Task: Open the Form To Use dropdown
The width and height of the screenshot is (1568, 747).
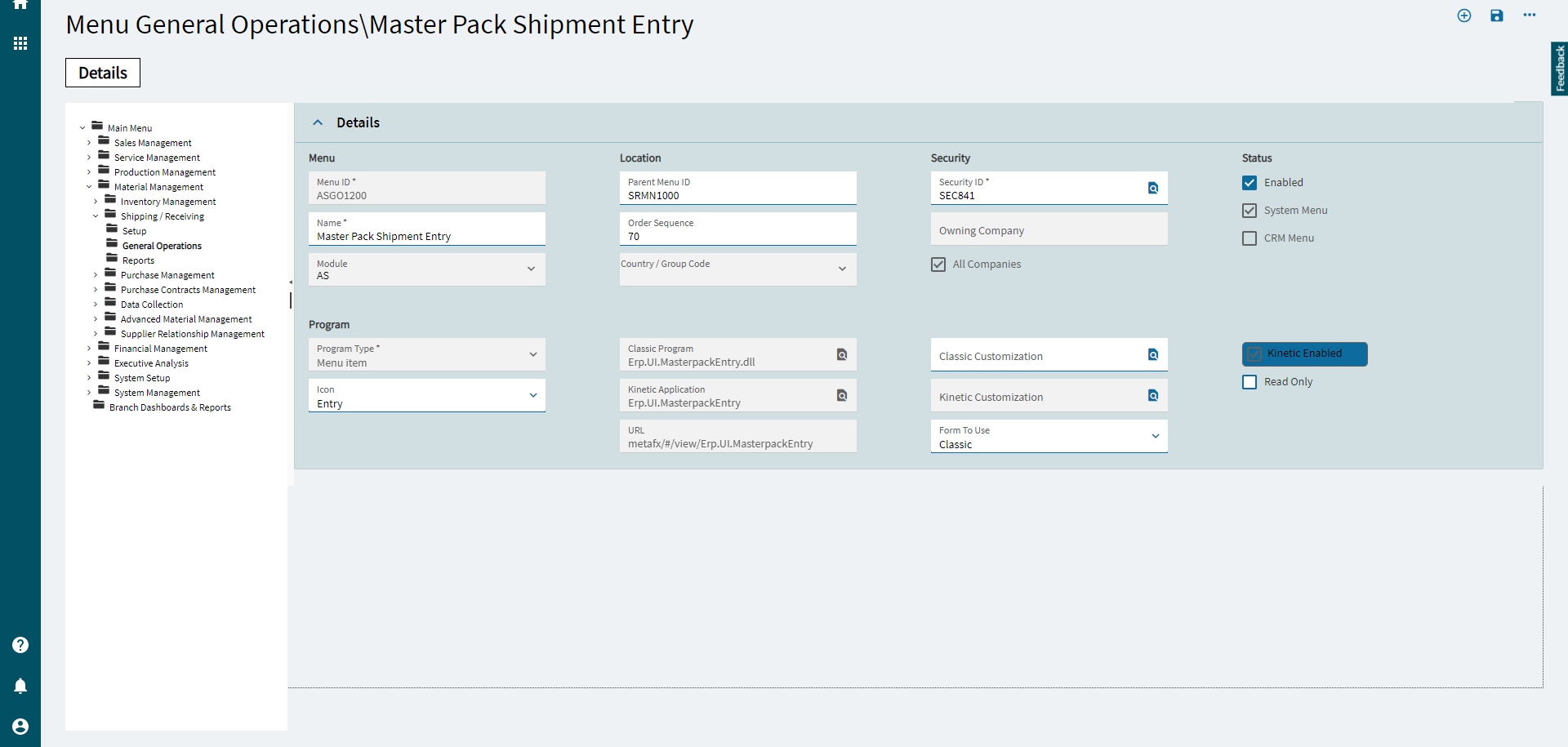Action: 1049,436
